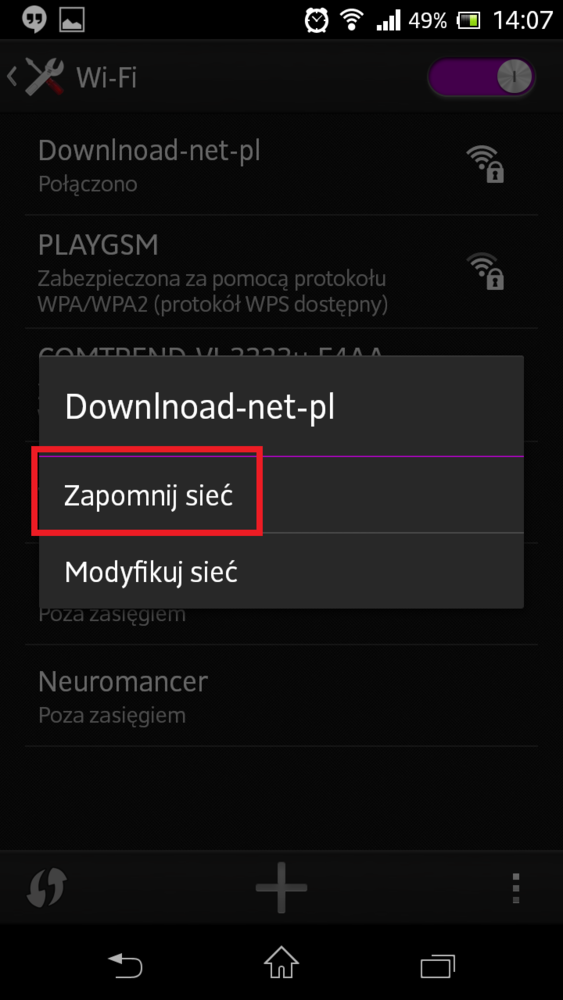Tap the alarm clock status icon
Image resolution: width=563 pixels, height=1000 pixels.
(x=316, y=20)
